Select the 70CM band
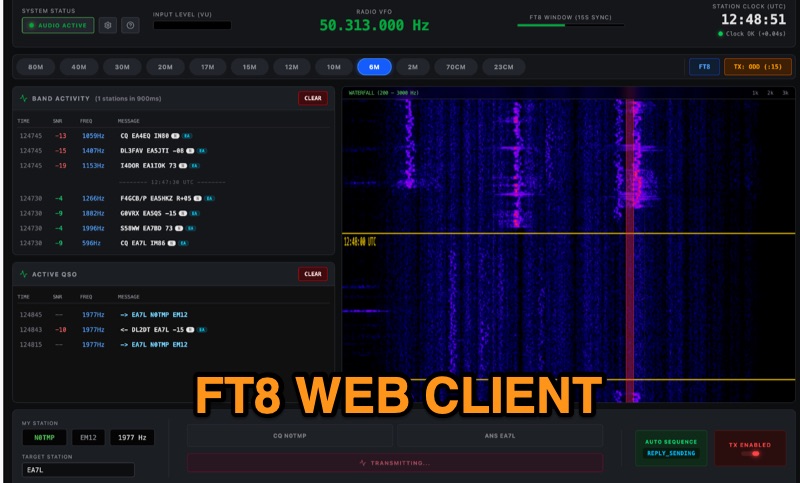This screenshot has width=800, height=483. pyautogui.click(x=456, y=67)
